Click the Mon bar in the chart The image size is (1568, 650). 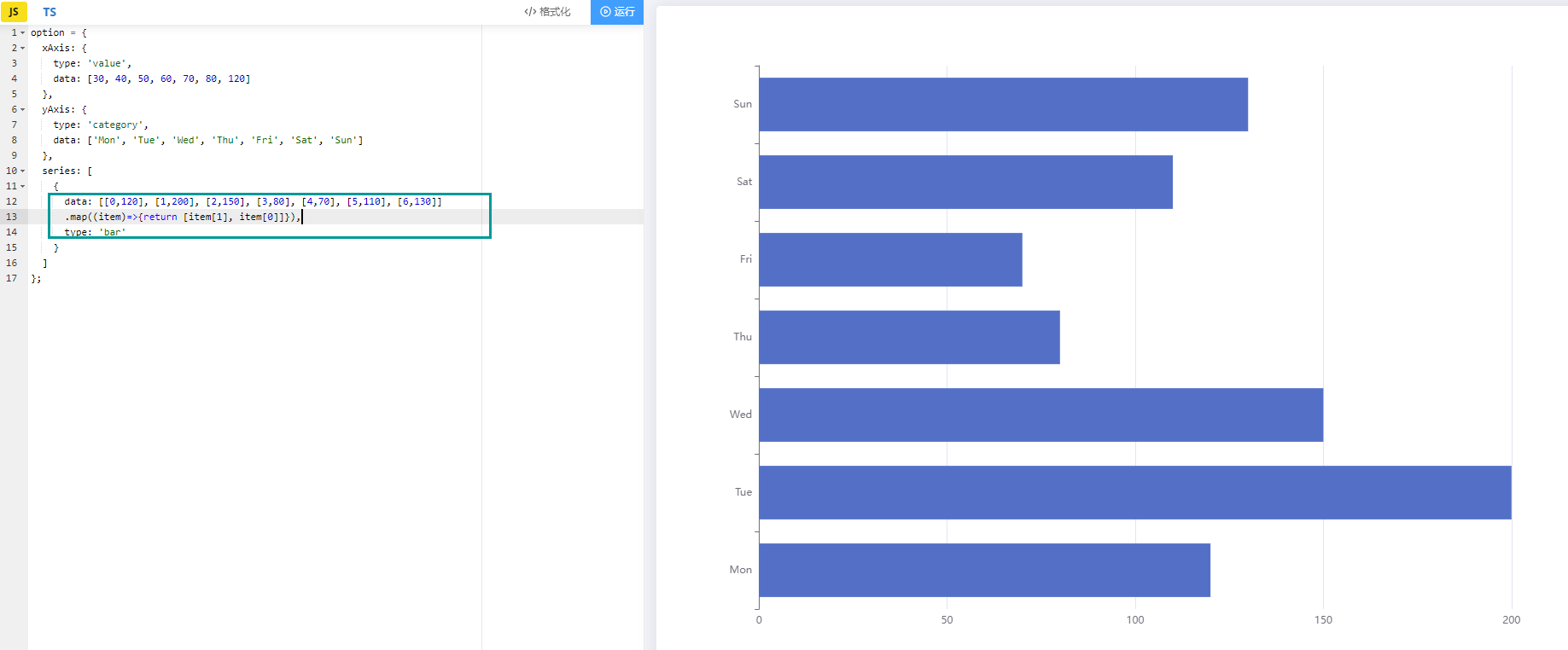pos(983,570)
